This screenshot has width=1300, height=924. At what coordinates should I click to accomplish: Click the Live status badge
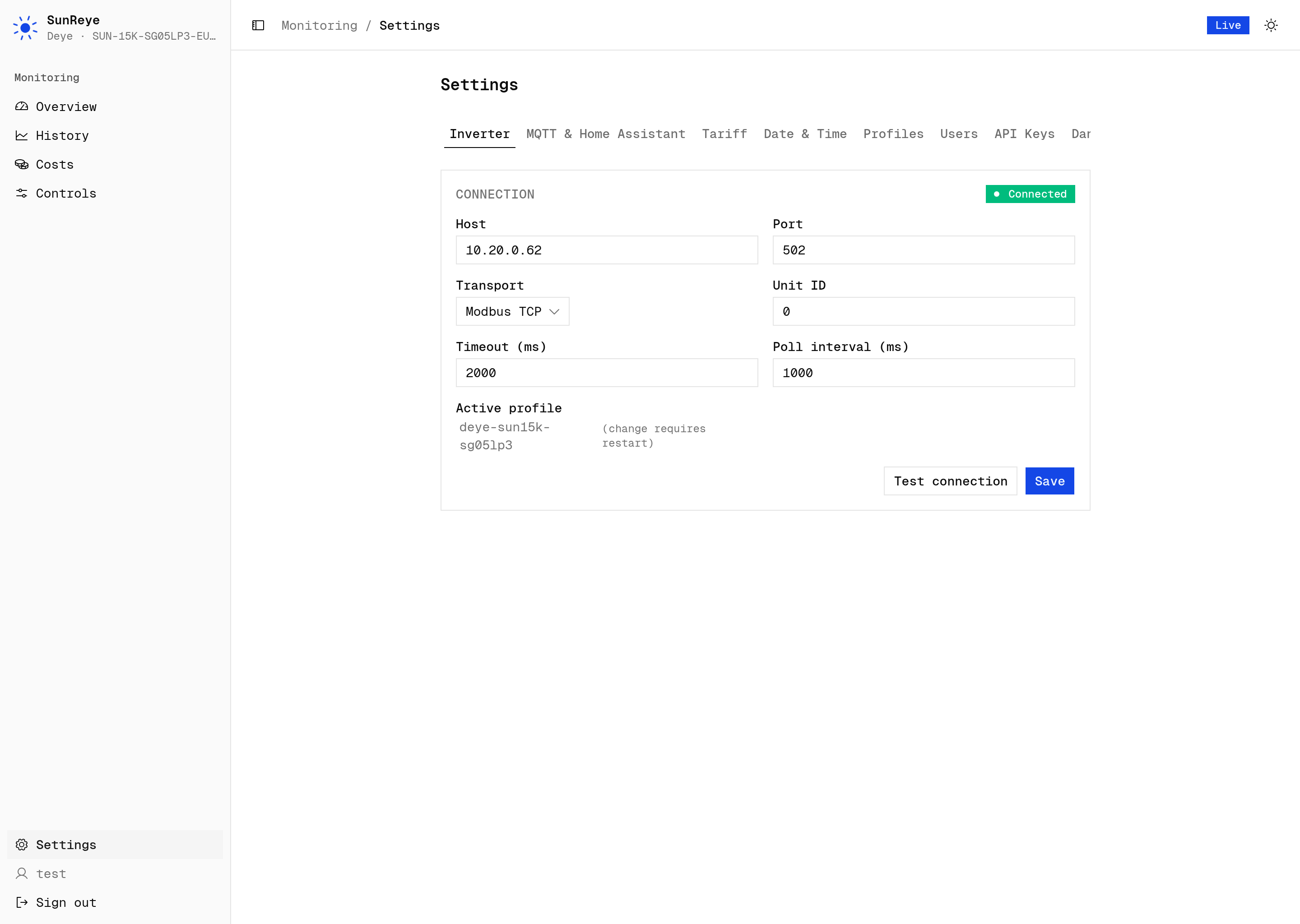click(1228, 25)
